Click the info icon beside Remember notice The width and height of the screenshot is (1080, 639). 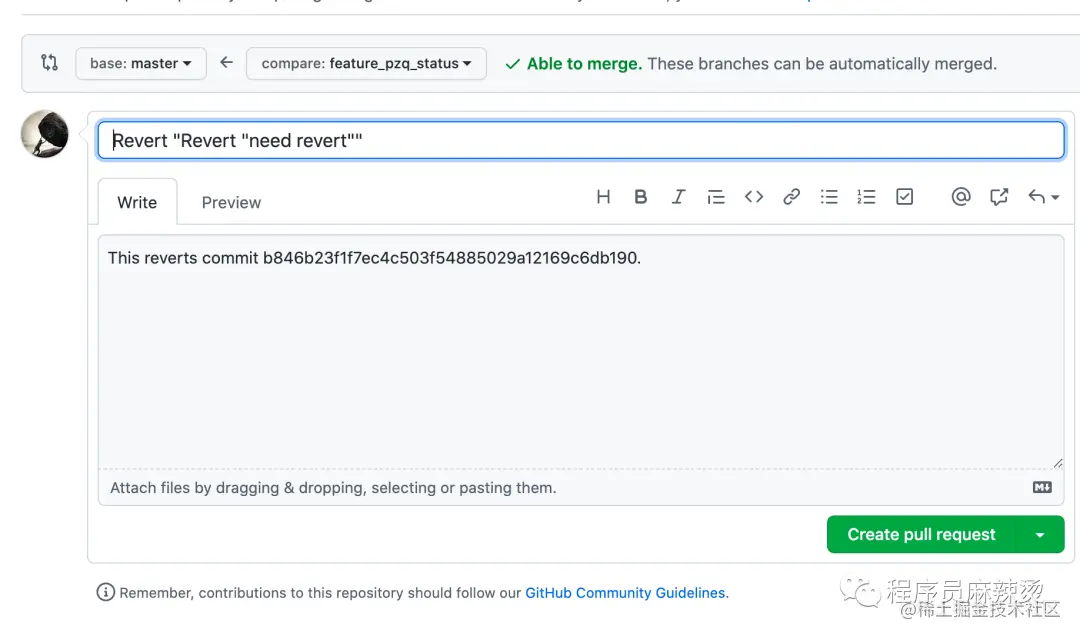click(x=105, y=592)
